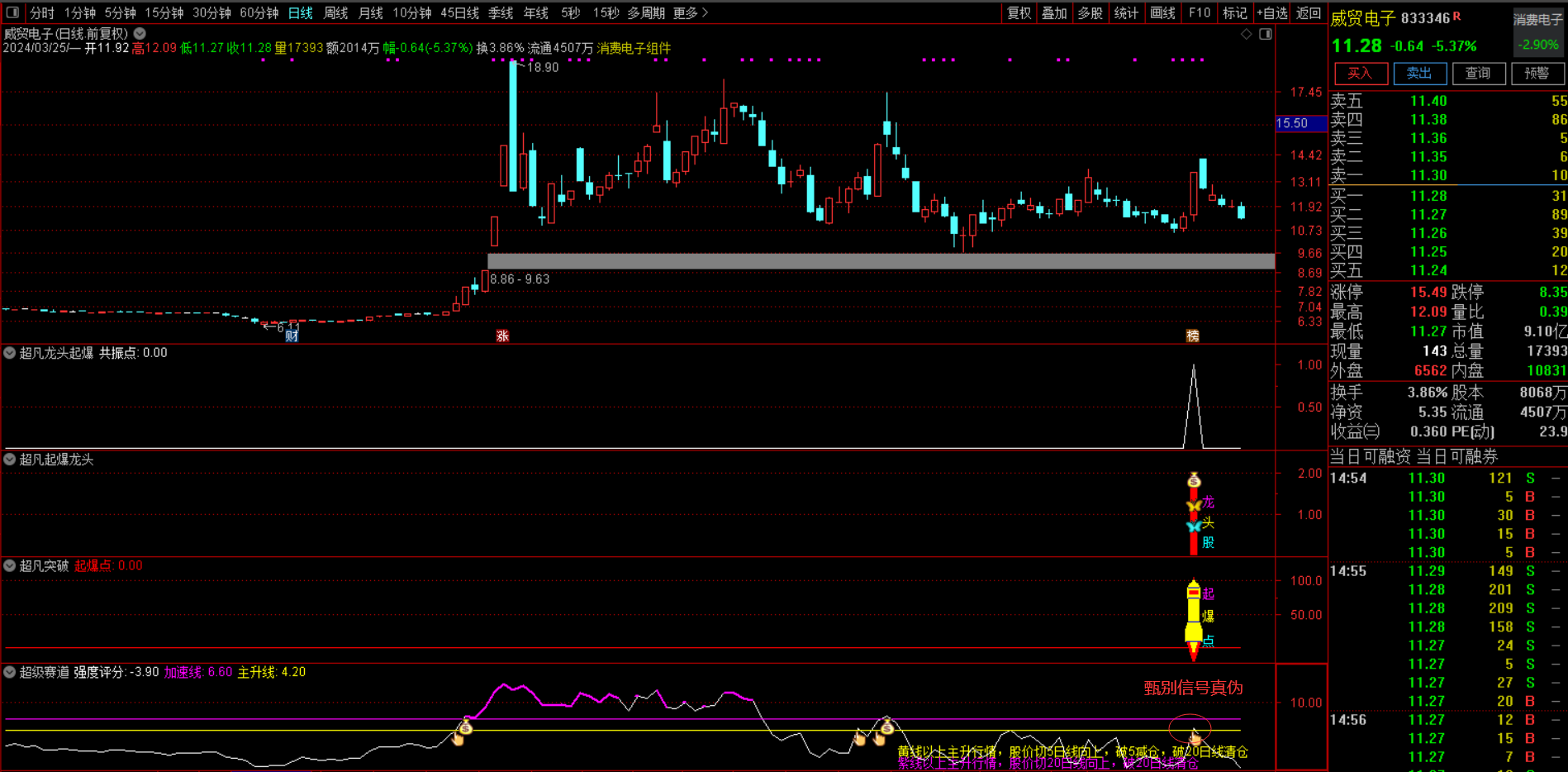Click the 18.90 high price label
The image size is (1568, 772).
point(543,68)
